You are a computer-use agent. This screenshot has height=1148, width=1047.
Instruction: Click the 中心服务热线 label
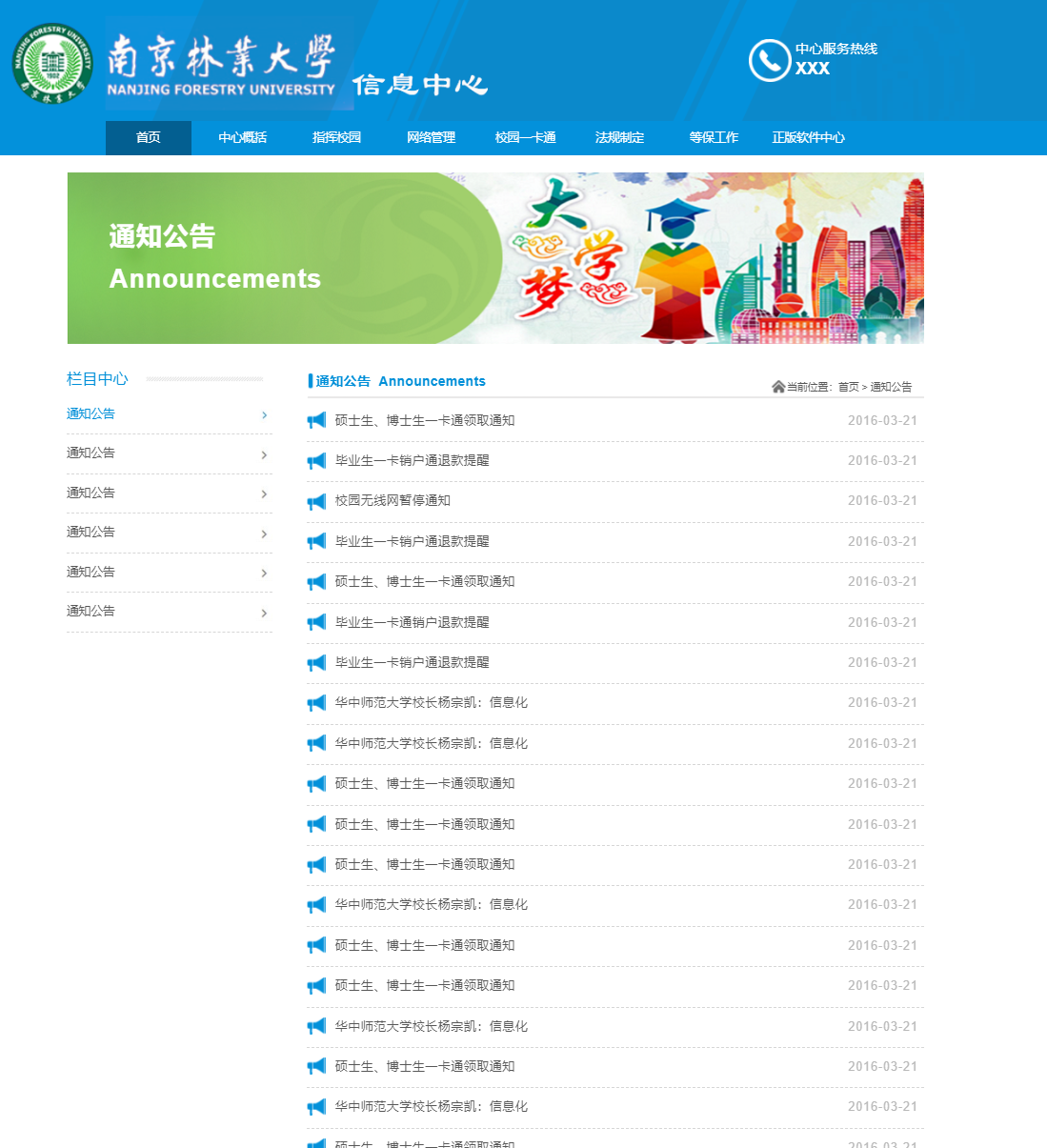(x=836, y=49)
